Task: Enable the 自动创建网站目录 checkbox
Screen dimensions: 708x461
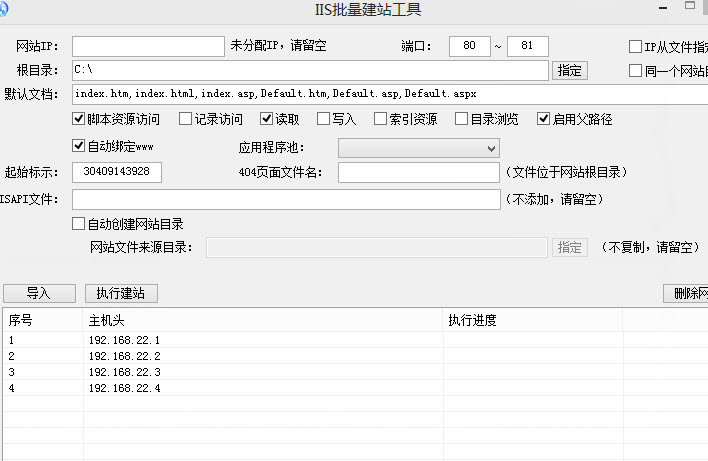Action: (79, 224)
